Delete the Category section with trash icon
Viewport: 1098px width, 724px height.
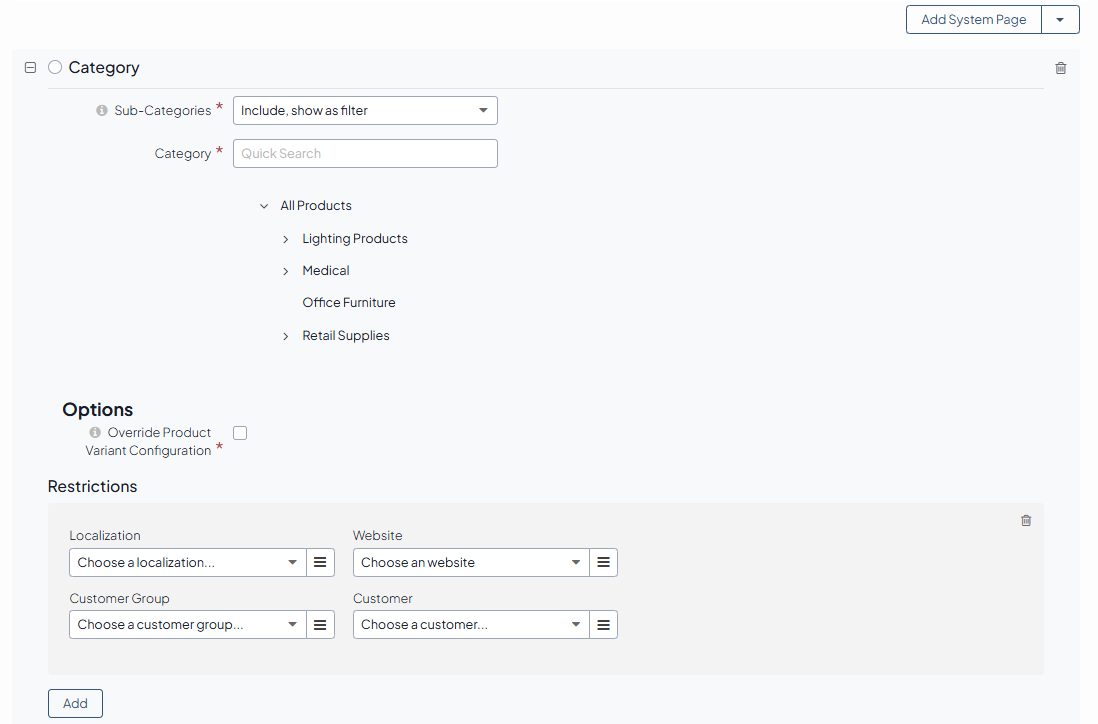[1061, 68]
